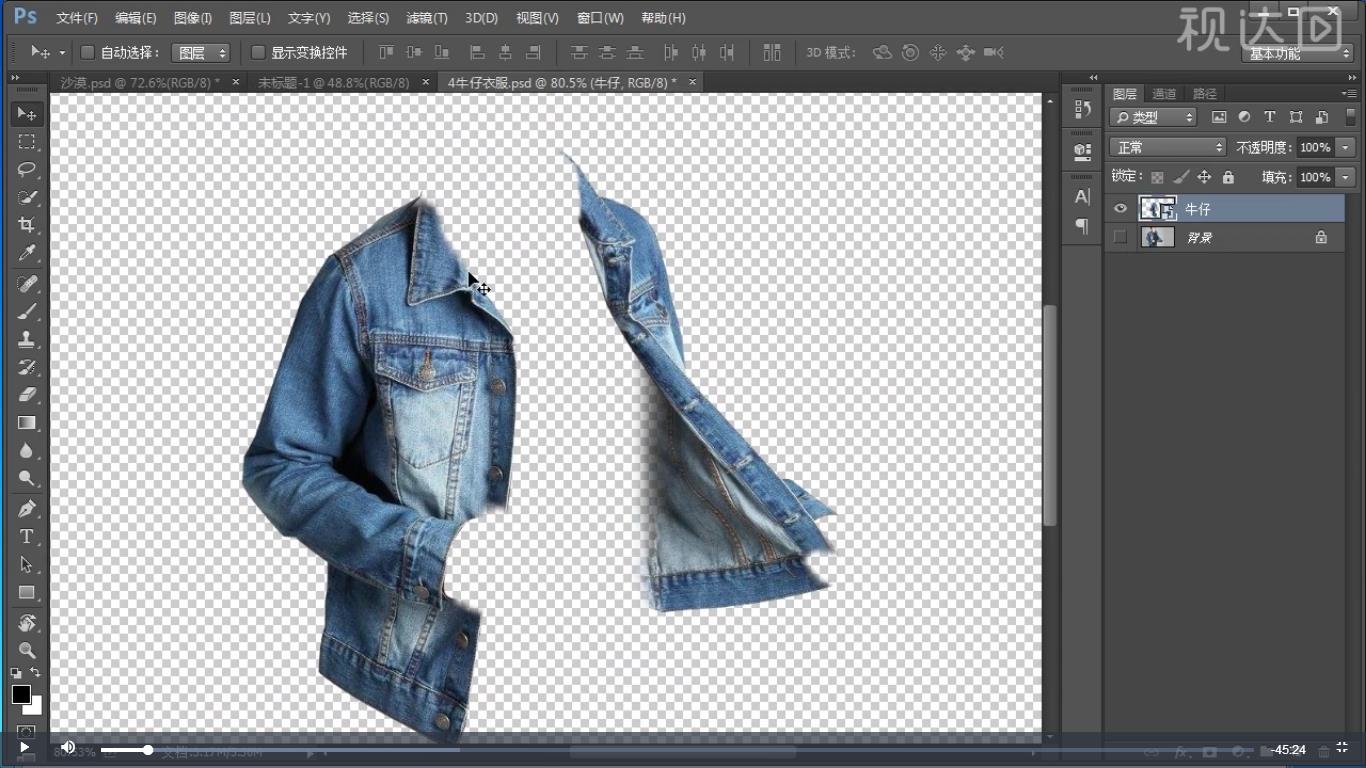Enable the 自动选择 checkbox

click(87, 52)
